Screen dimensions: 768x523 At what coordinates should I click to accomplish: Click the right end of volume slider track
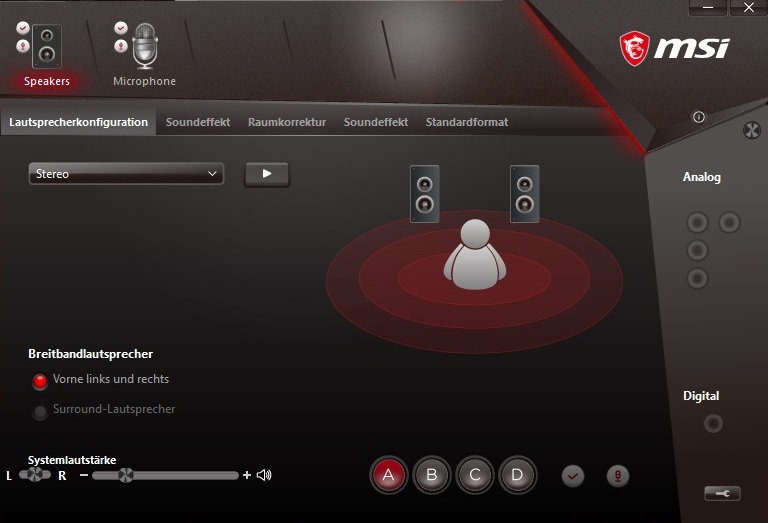(x=235, y=475)
